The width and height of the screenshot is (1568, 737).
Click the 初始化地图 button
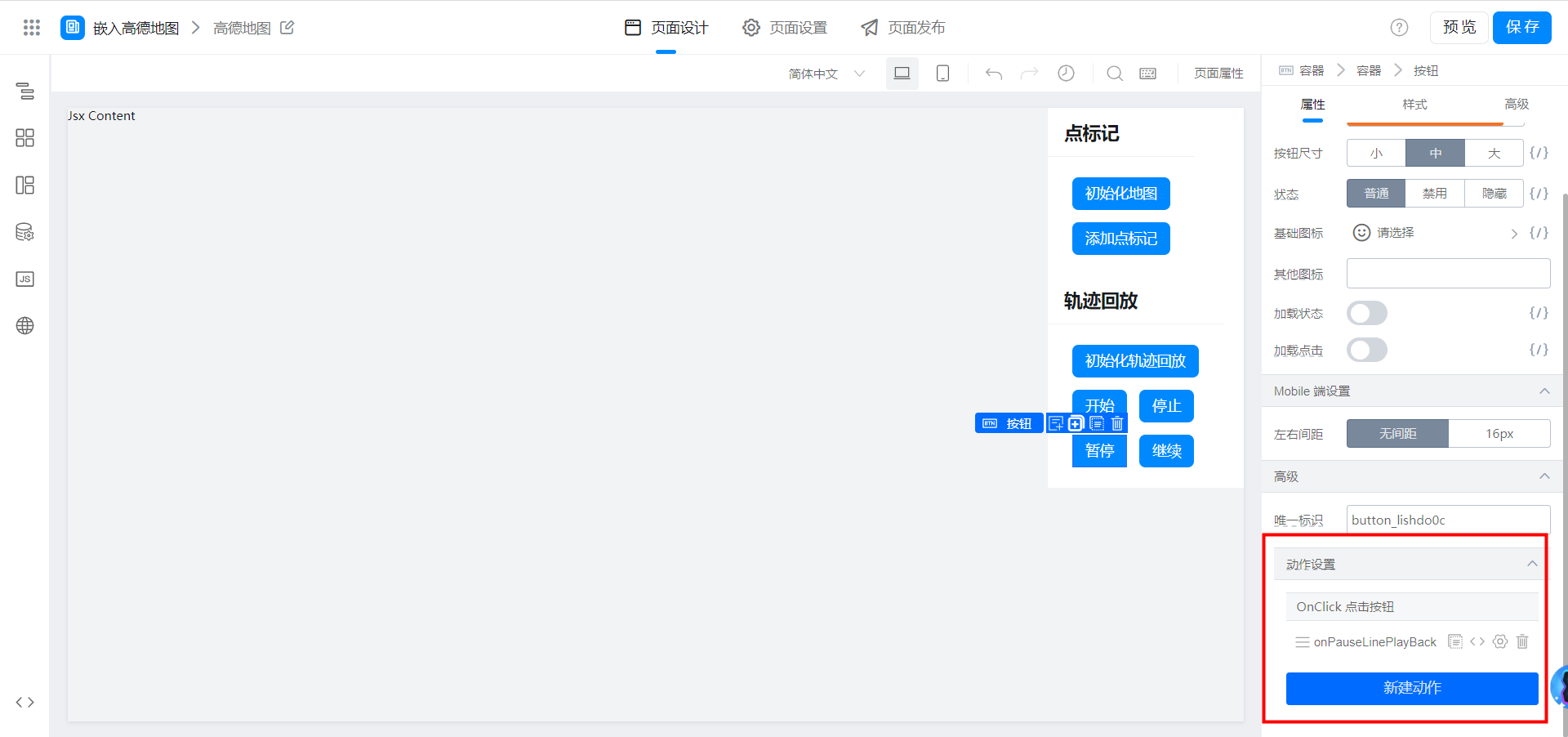point(1120,194)
